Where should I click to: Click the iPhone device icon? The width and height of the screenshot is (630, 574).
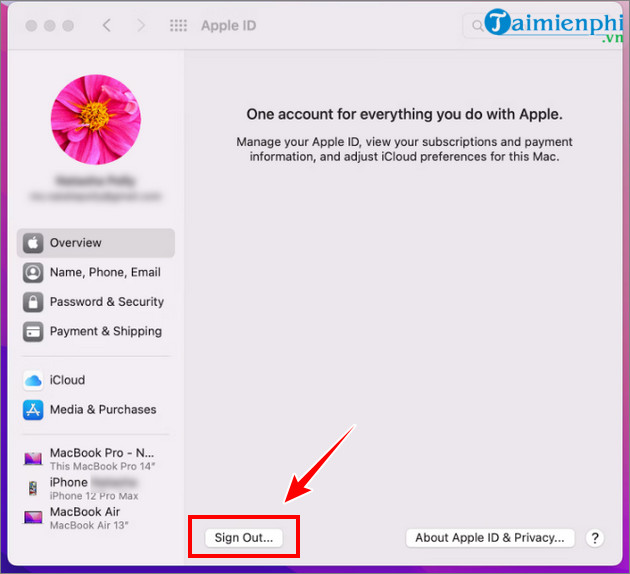click(x=33, y=488)
